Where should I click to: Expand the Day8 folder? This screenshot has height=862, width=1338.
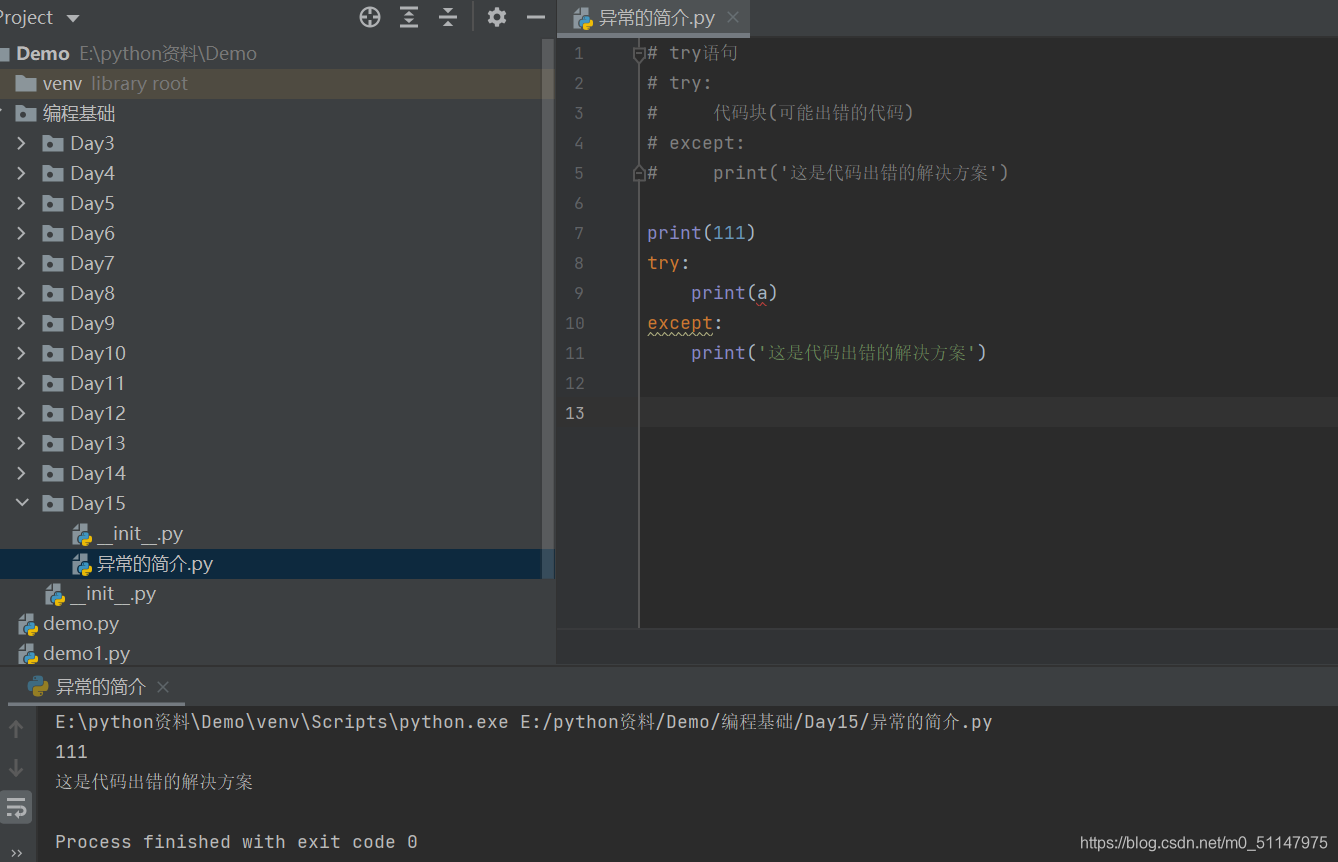coord(21,294)
